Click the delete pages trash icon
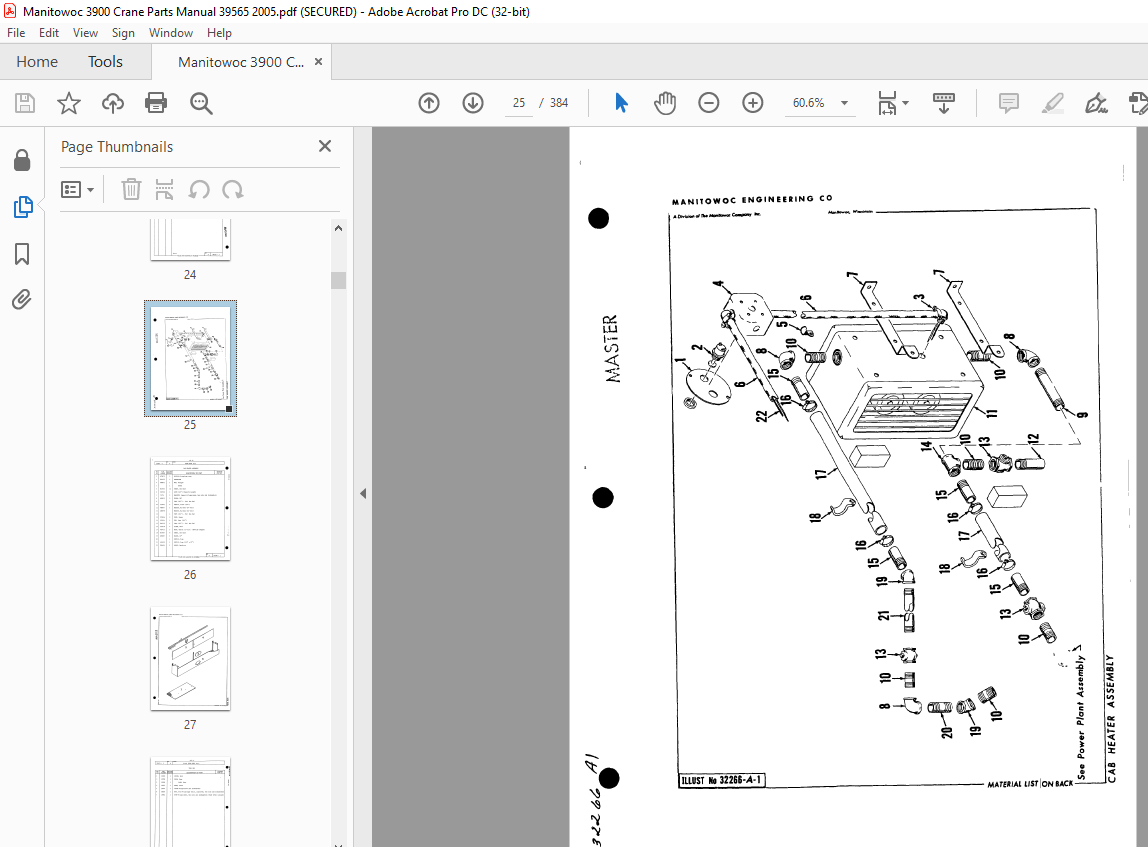1148x847 pixels. pyautogui.click(x=131, y=190)
